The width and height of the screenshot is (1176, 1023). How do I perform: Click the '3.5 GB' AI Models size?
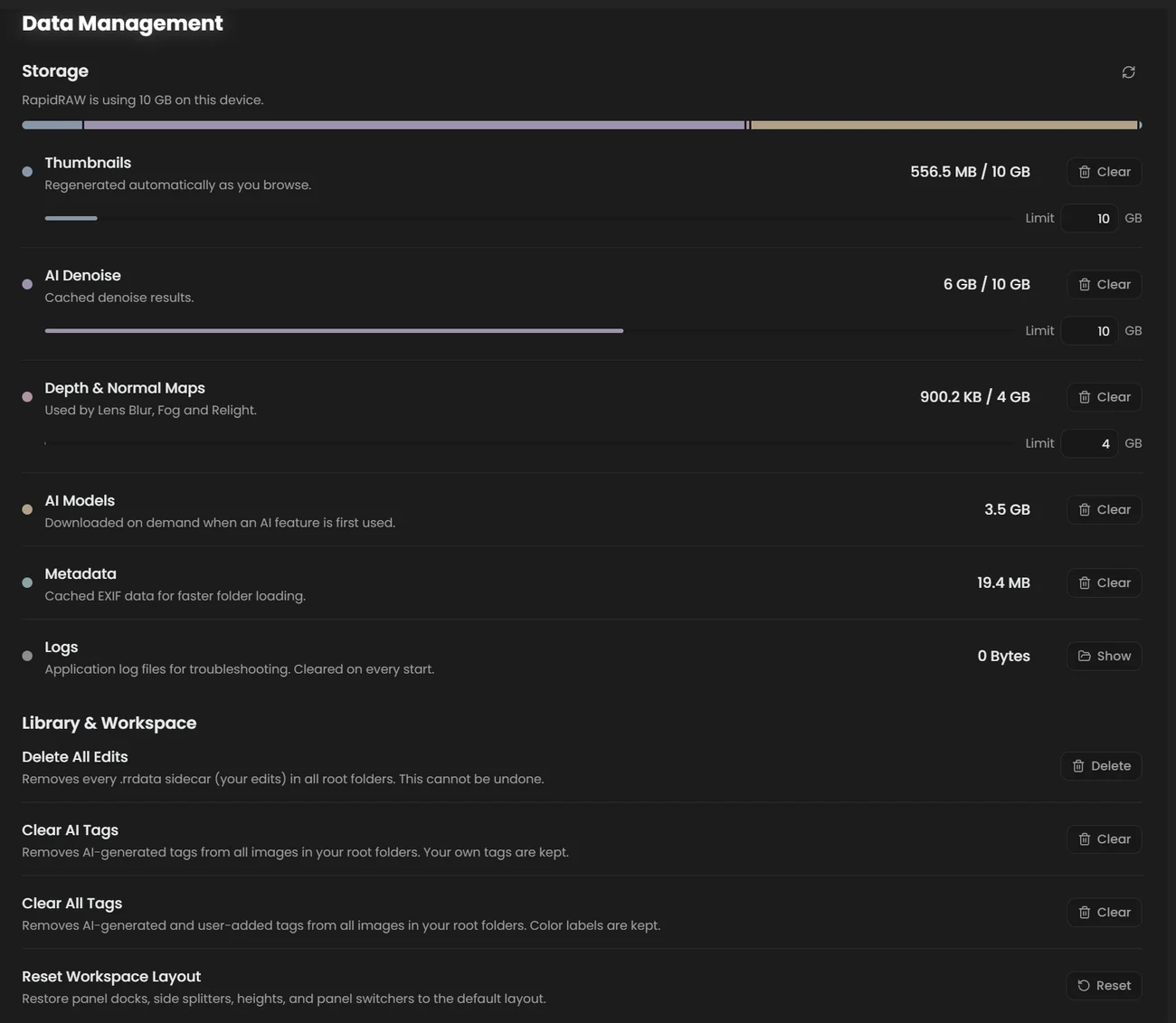point(1007,509)
